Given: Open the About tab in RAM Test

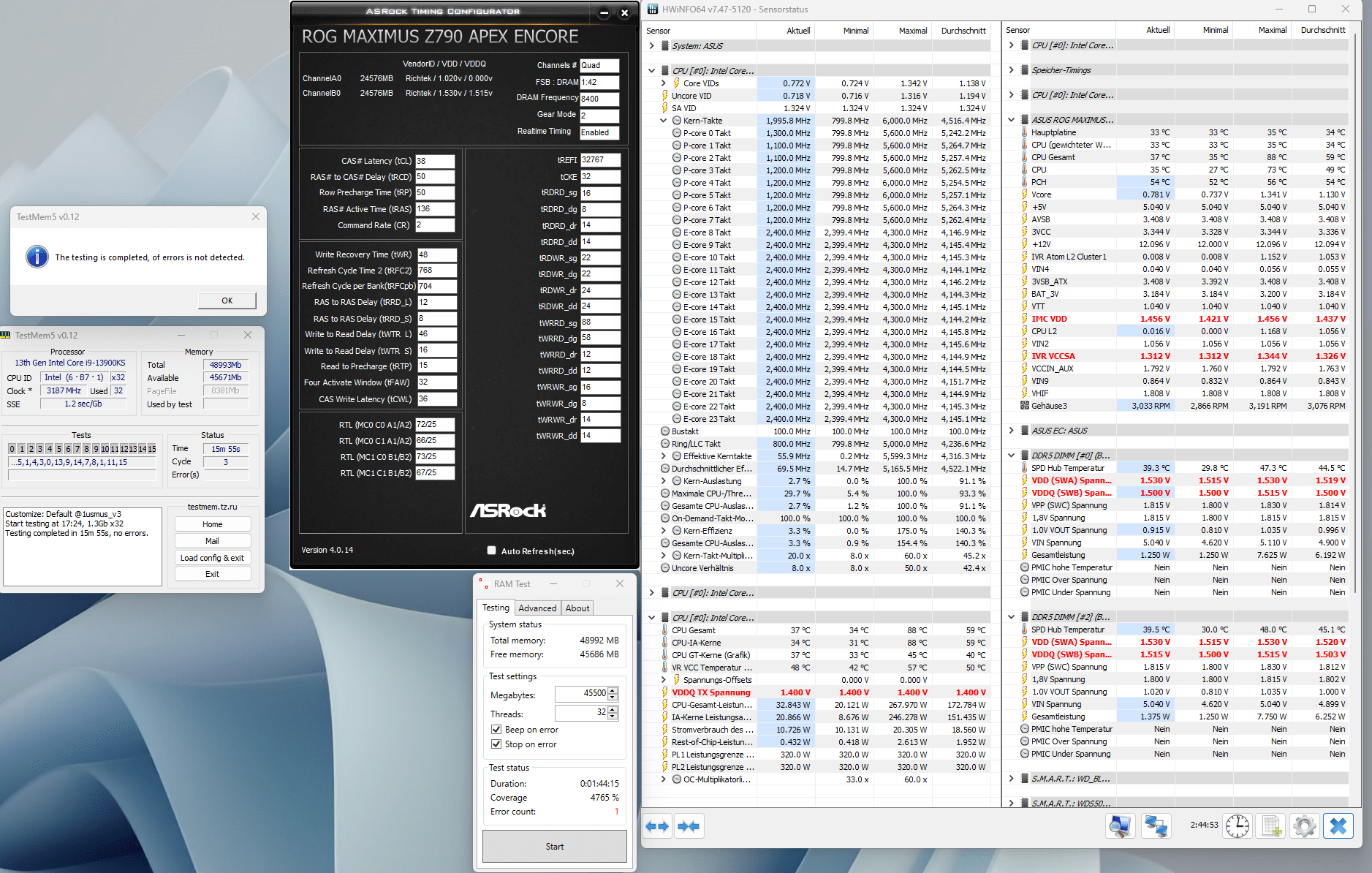Looking at the screenshot, I should 577,608.
